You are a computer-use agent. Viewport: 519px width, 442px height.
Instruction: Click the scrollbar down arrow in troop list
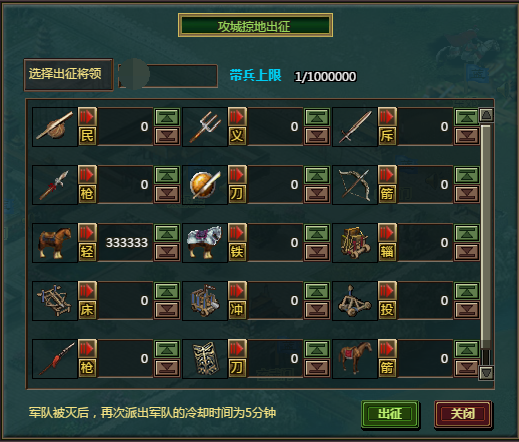click(486, 373)
